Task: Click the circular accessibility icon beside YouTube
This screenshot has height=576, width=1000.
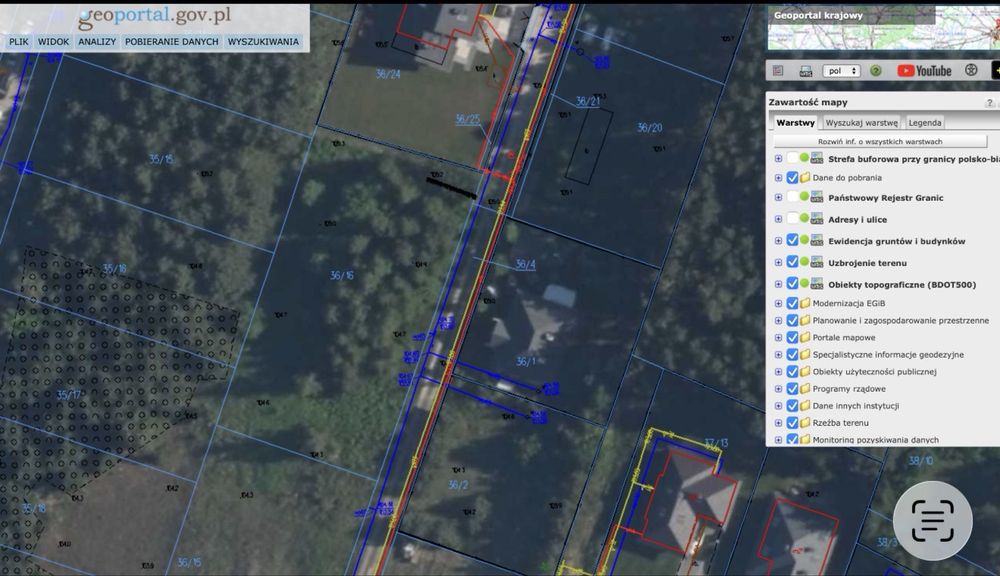Action: click(971, 70)
